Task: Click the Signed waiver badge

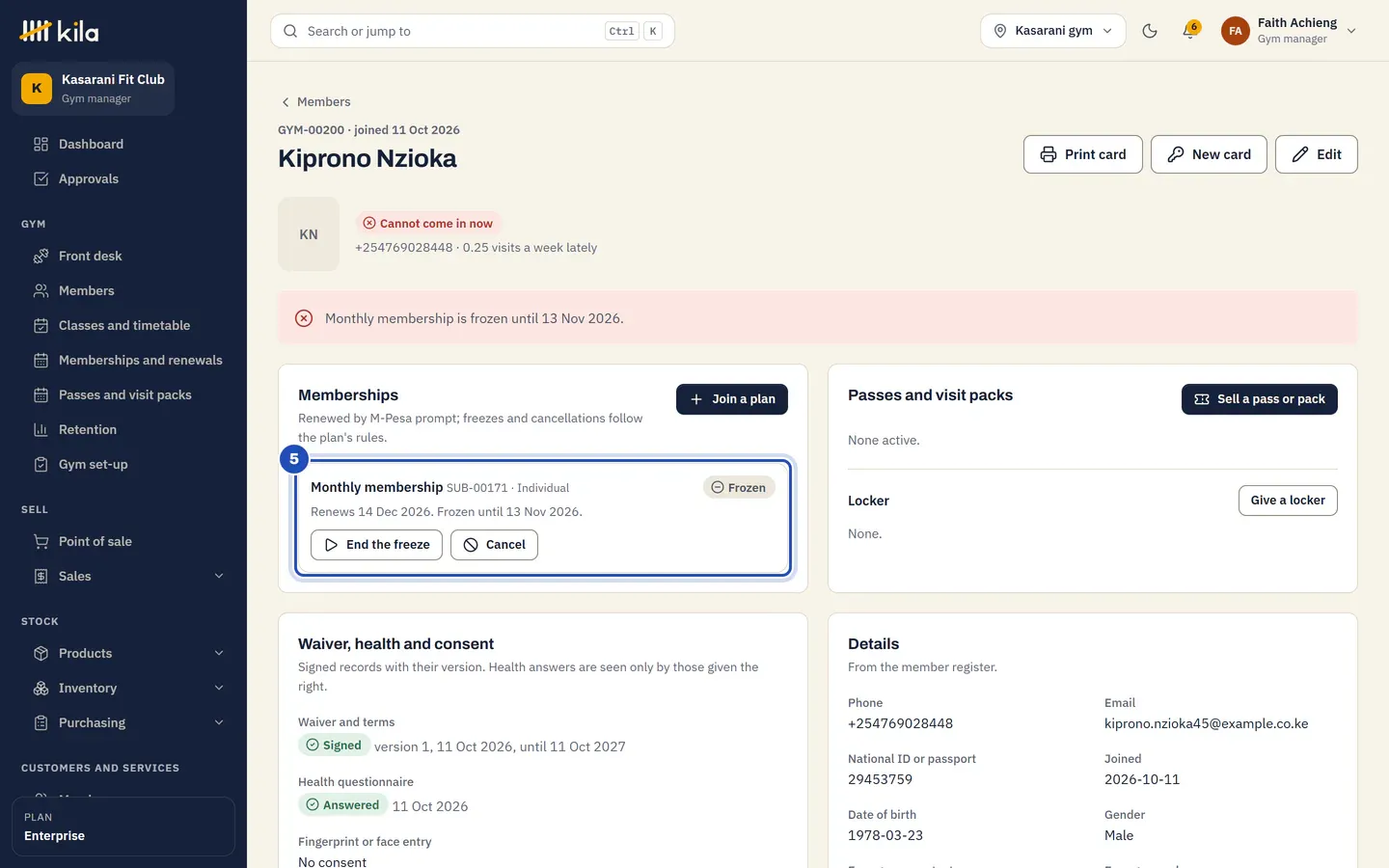Action: [x=334, y=746]
